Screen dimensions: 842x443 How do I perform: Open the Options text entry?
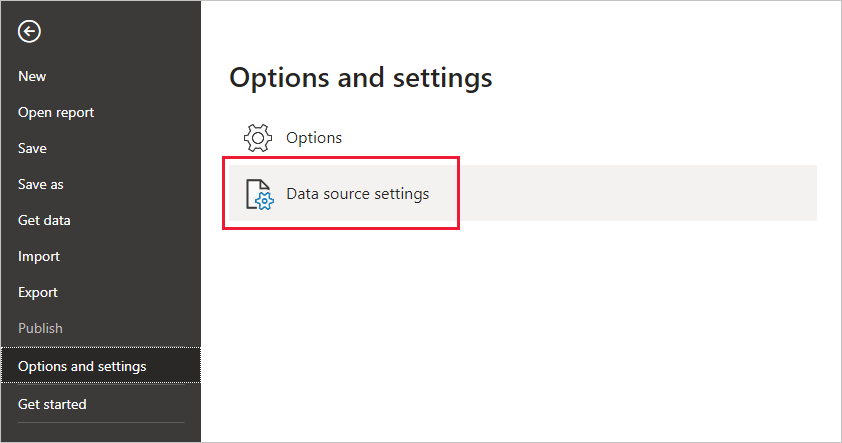[314, 138]
